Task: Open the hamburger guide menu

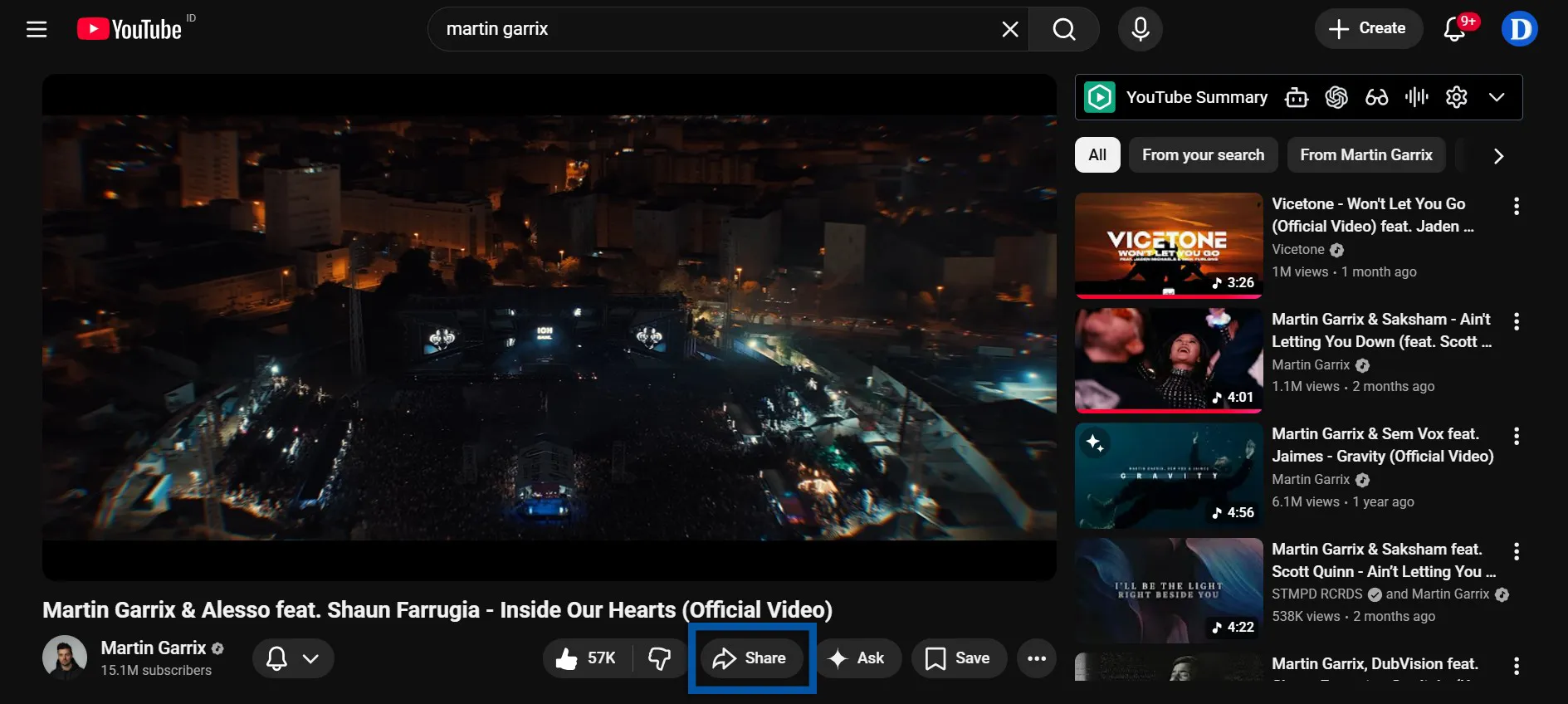Action: (x=37, y=29)
